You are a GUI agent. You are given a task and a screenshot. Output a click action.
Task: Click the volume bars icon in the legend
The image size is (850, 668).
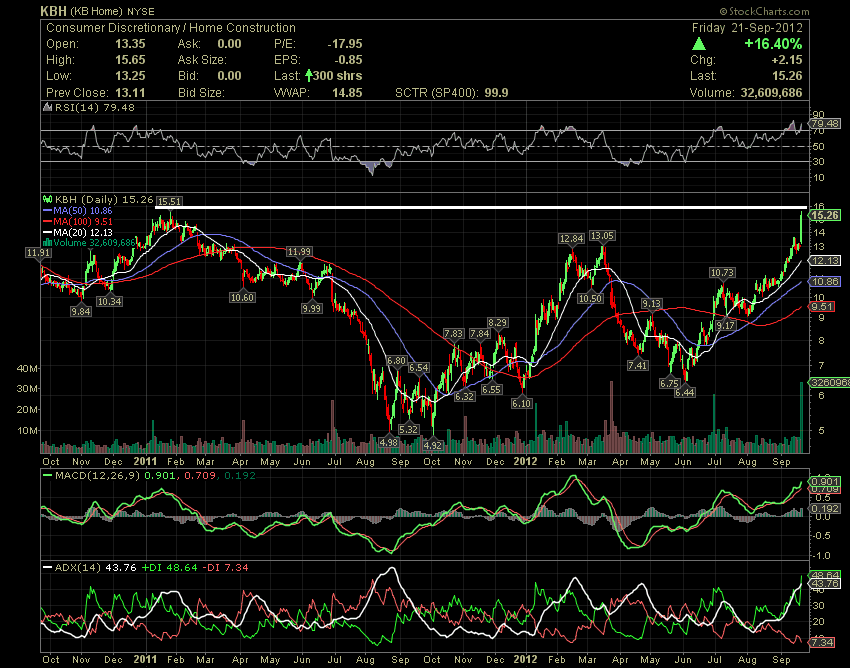pyautogui.click(x=48, y=242)
